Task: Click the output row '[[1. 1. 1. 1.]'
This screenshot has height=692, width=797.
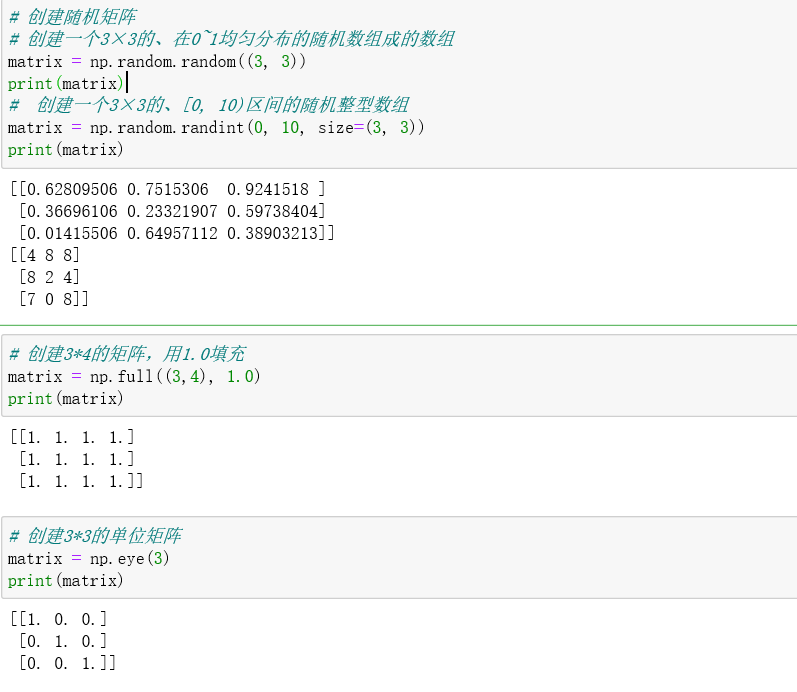Action: (72, 437)
